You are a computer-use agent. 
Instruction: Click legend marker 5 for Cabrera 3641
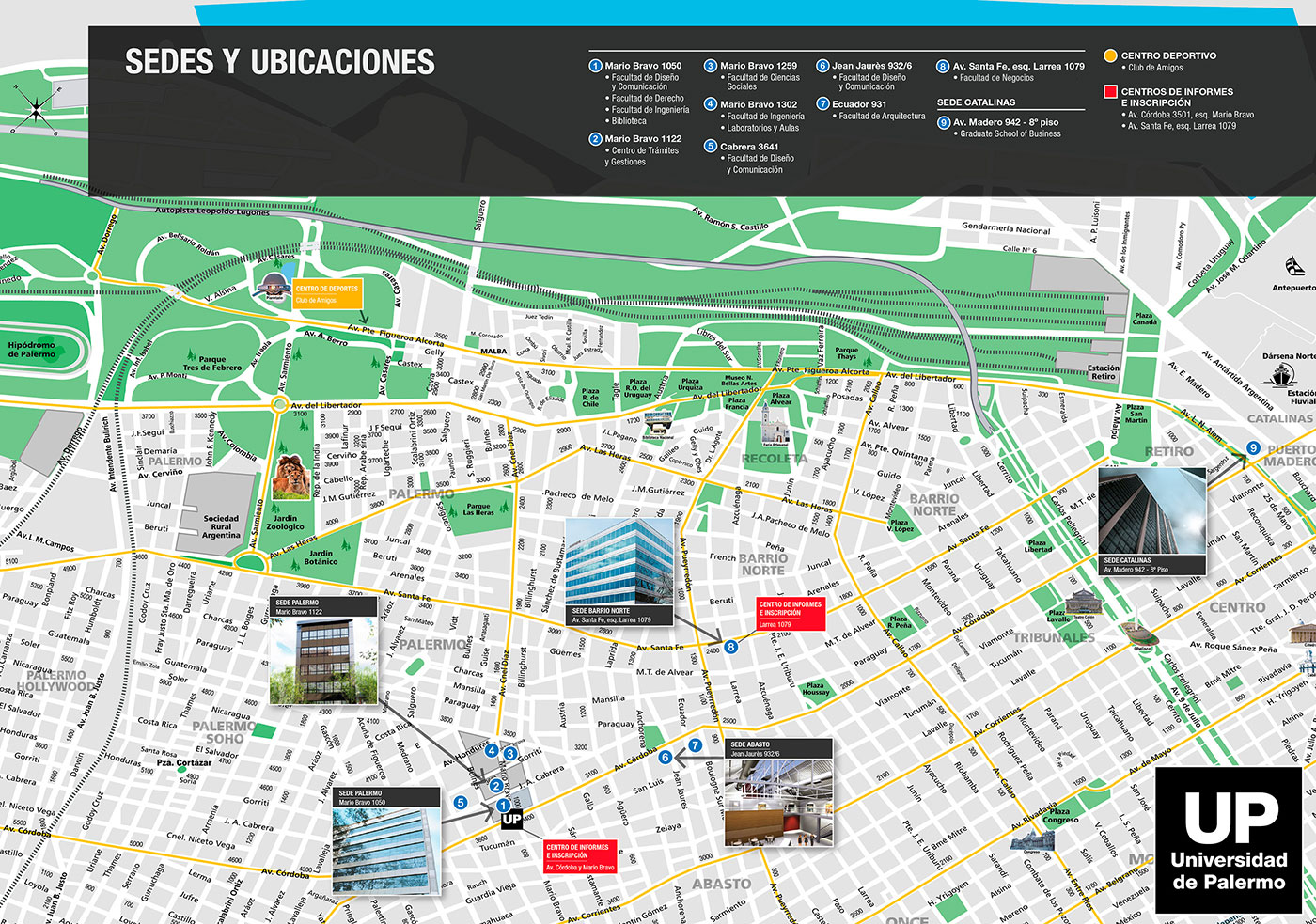pyautogui.click(x=711, y=147)
